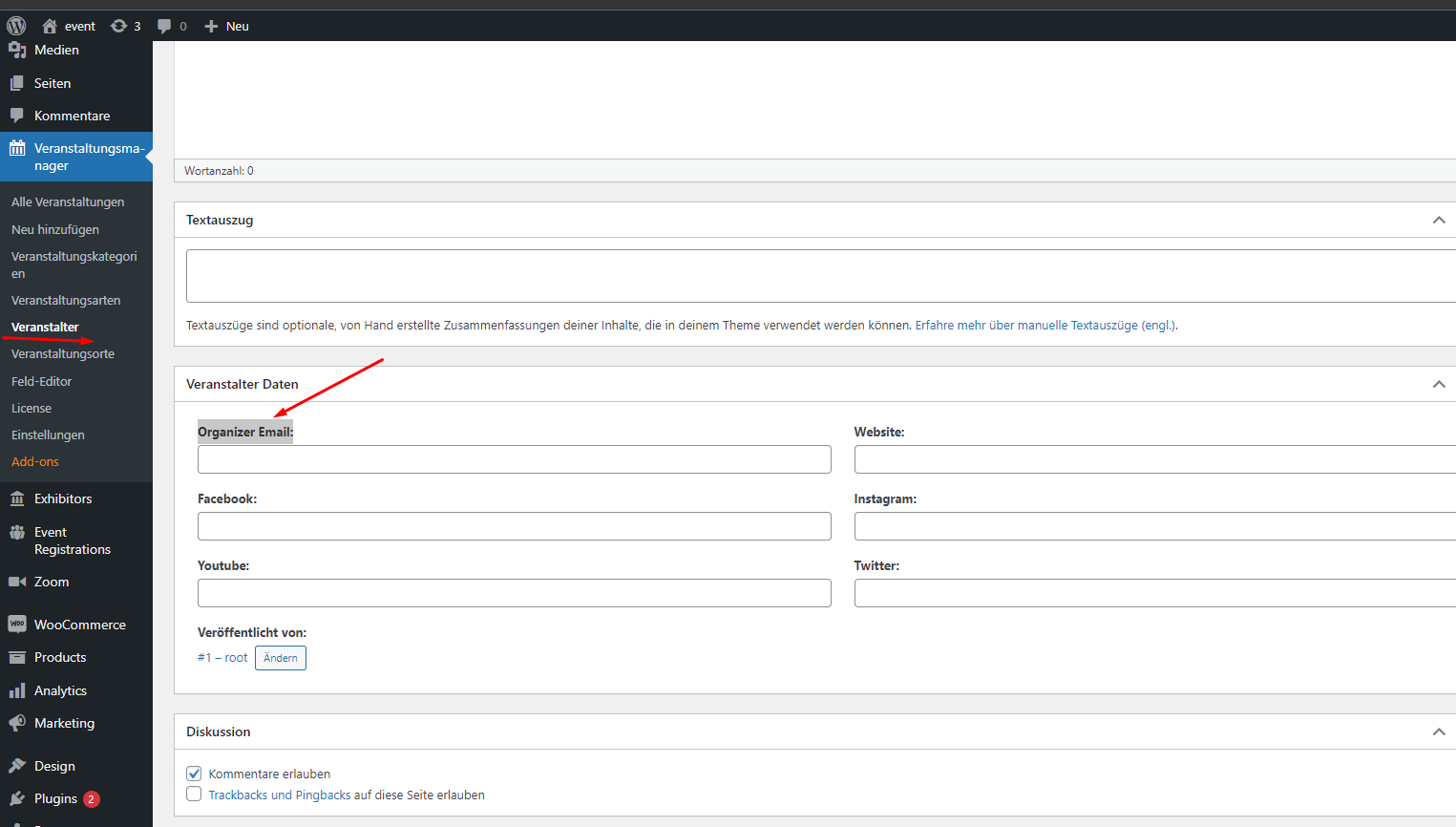This screenshot has height=827, width=1456.
Task: Uncheck Kommentare erlauben
Action: point(194,774)
